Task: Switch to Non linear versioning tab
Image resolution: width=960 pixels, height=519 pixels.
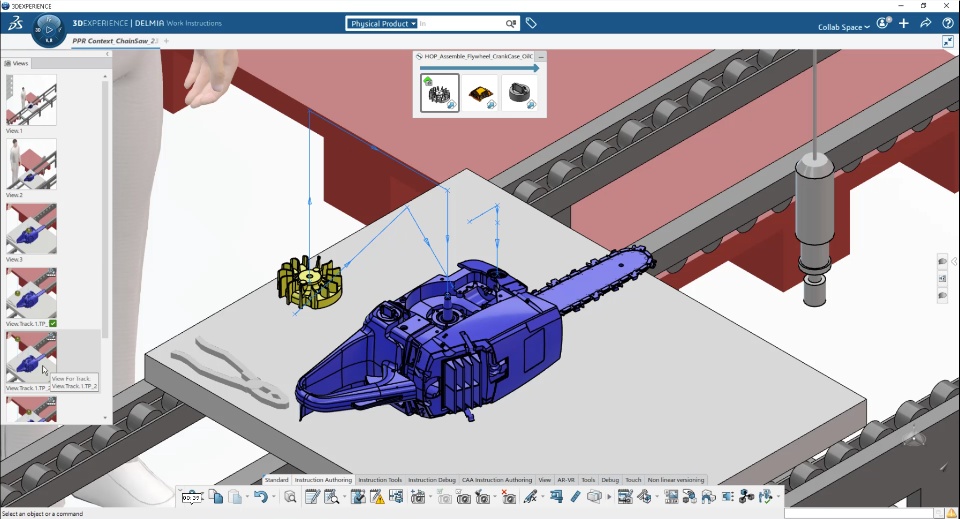Action: 675,480
